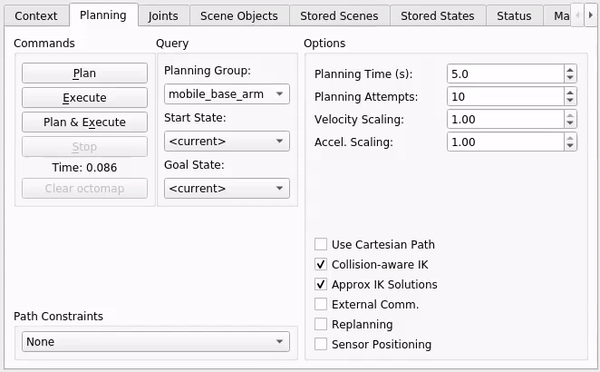The height and width of the screenshot is (372, 600).
Task: Click the Execute button
Action: pyautogui.click(x=85, y=98)
